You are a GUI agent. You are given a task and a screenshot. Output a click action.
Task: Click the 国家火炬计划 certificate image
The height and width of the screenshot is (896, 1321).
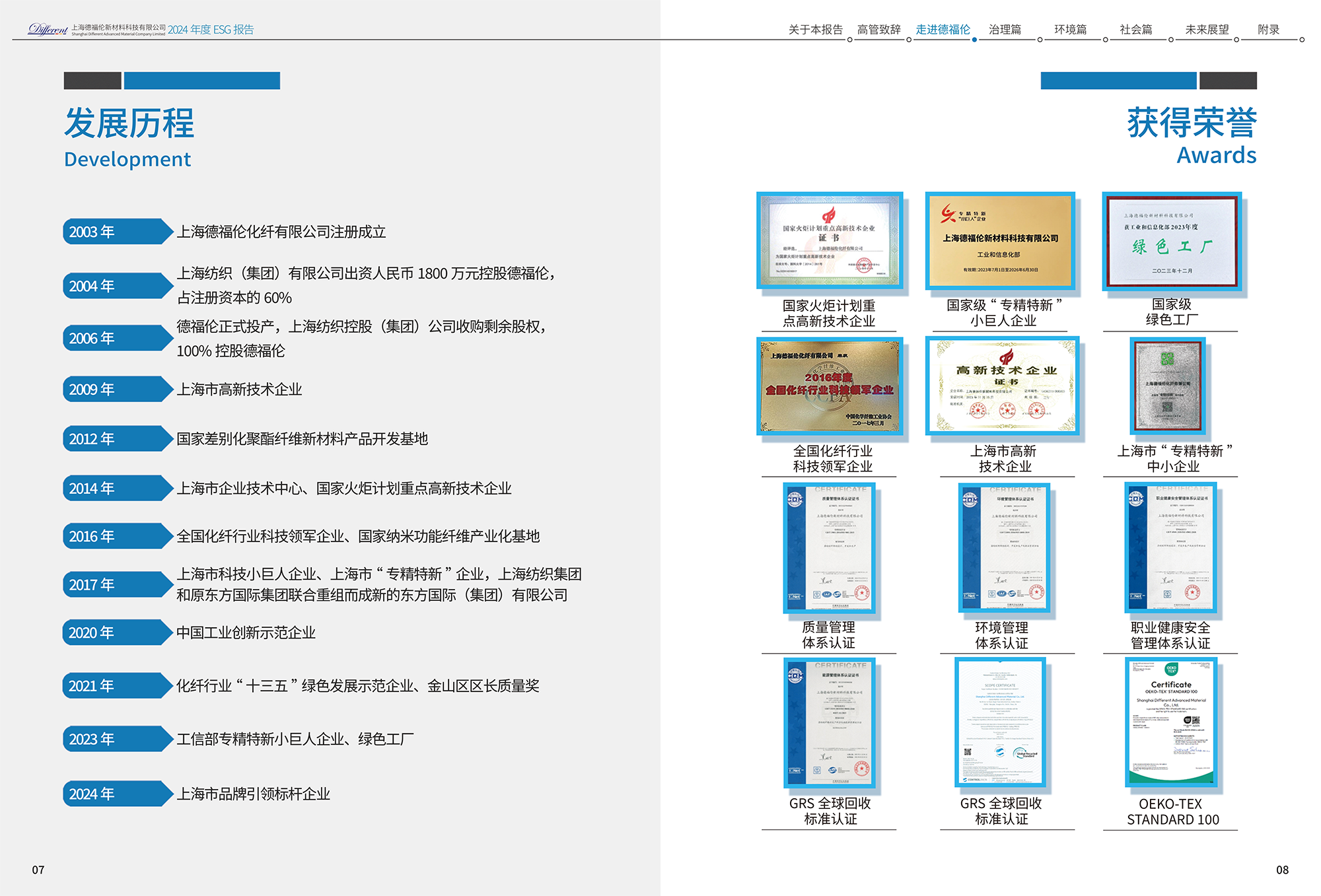pyautogui.click(x=830, y=240)
